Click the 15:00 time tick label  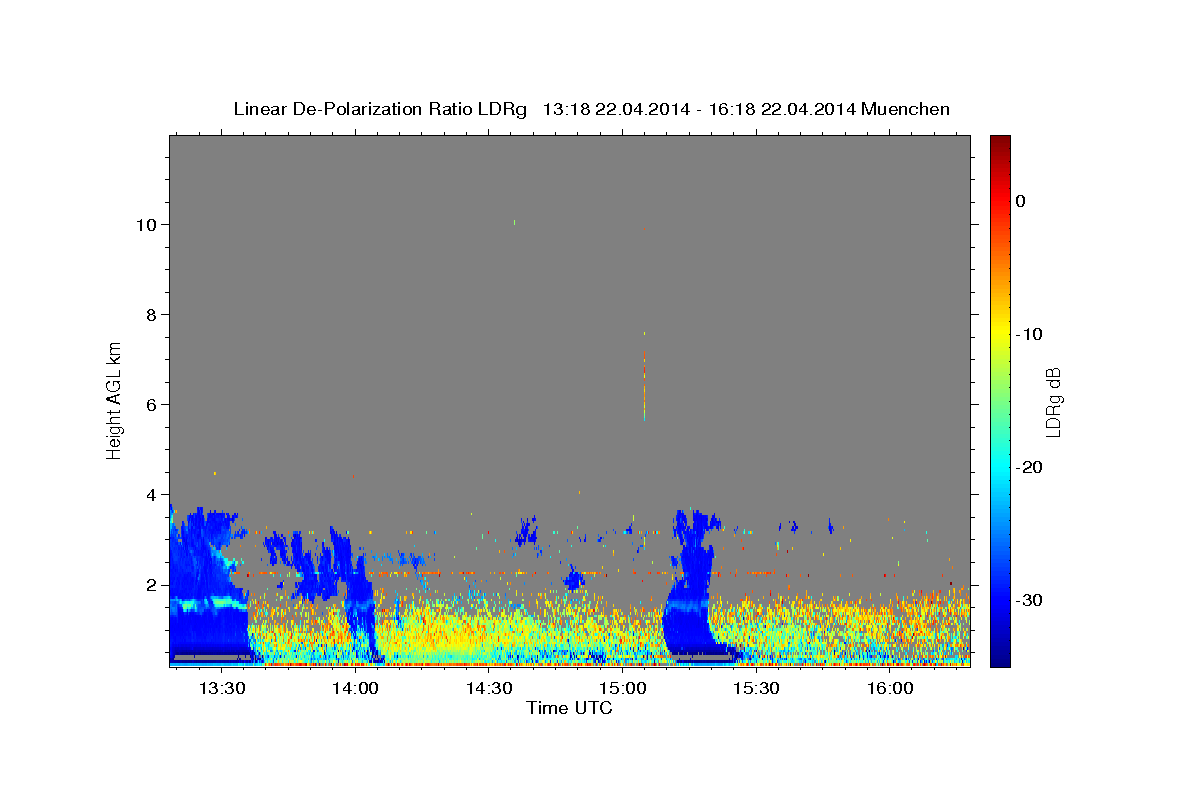[622, 689]
